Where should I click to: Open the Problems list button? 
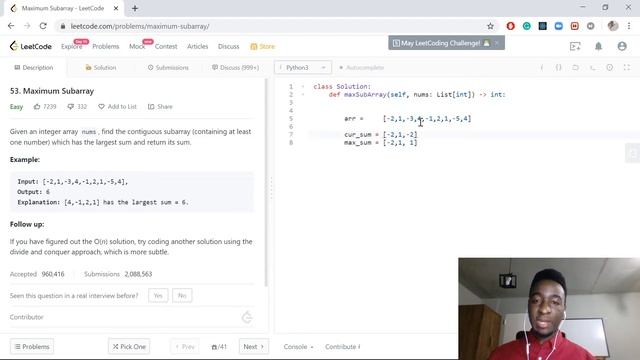tap(32, 347)
